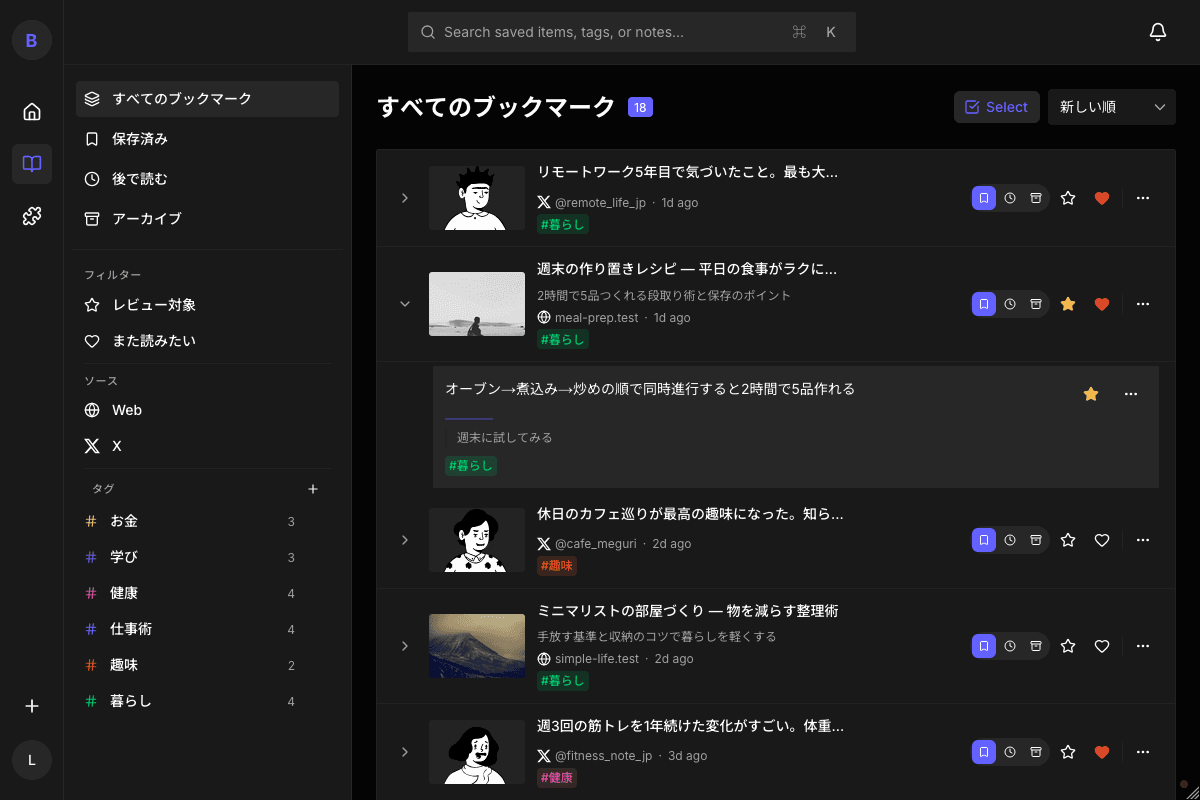Archive the remote work bookmark
The width and height of the screenshot is (1200, 800).
tap(1036, 198)
